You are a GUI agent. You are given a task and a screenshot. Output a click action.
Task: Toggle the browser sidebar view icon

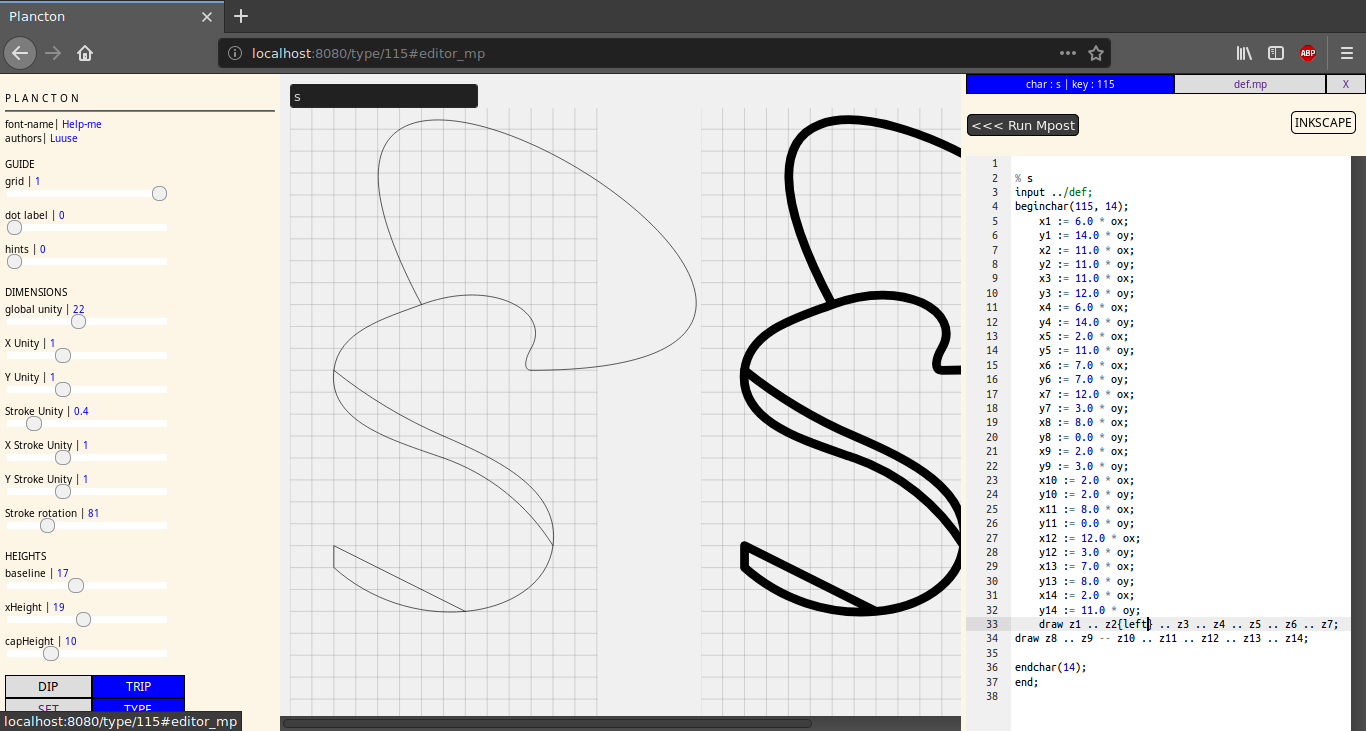click(1276, 53)
